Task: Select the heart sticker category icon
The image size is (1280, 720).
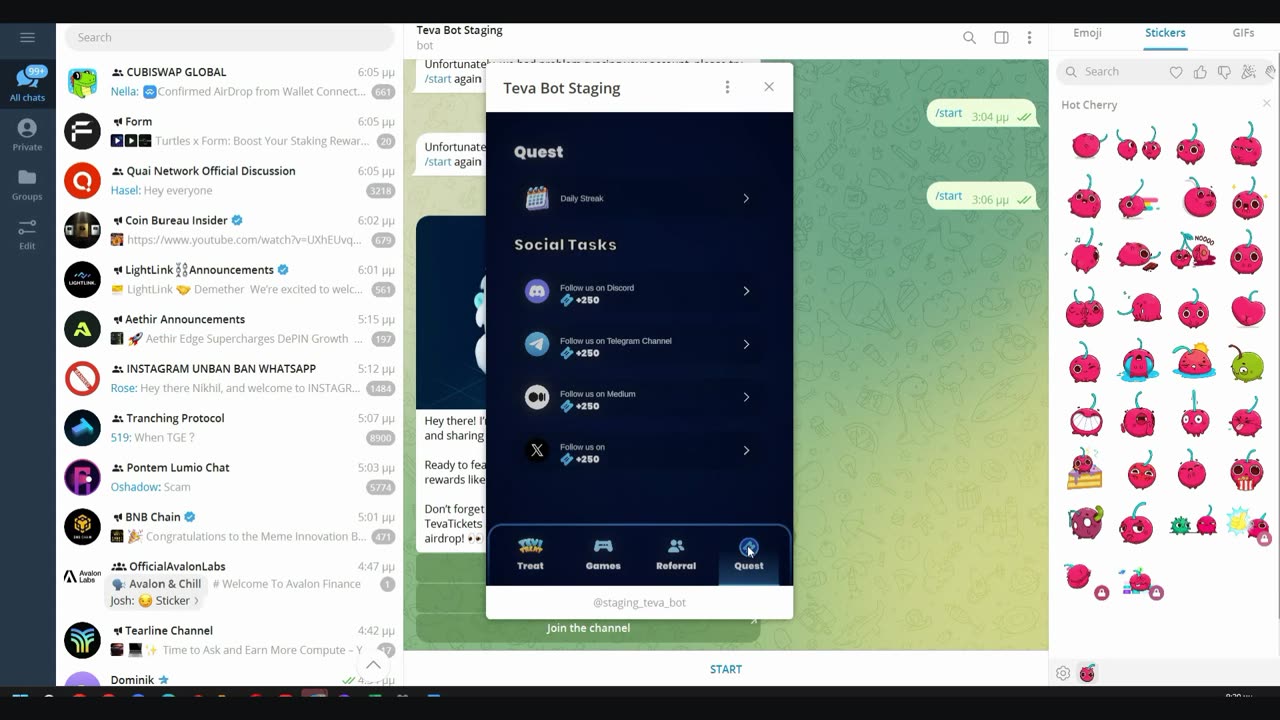Action: click(1176, 72)
